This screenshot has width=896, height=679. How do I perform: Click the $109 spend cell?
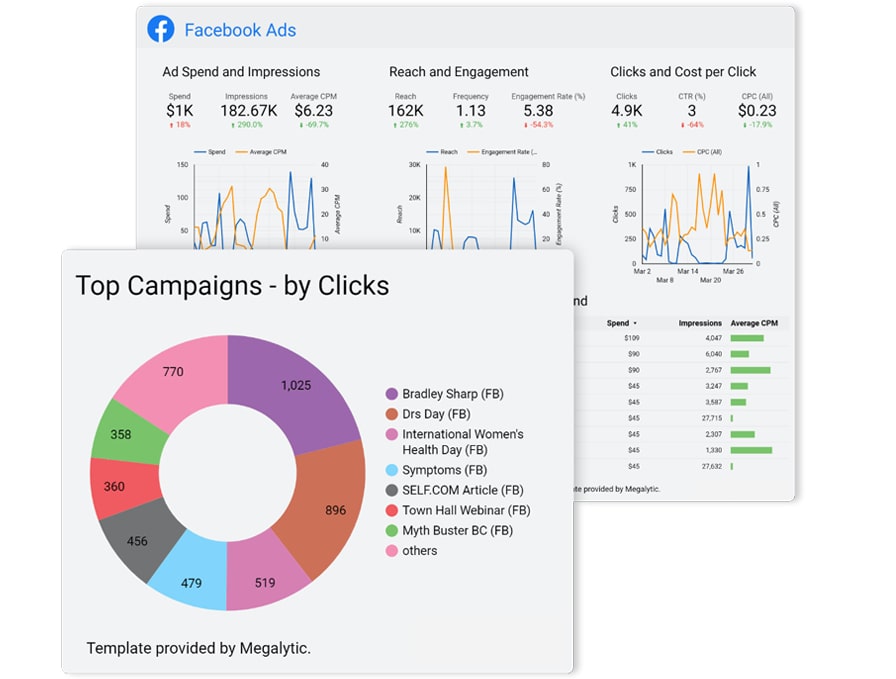[631, 338]
